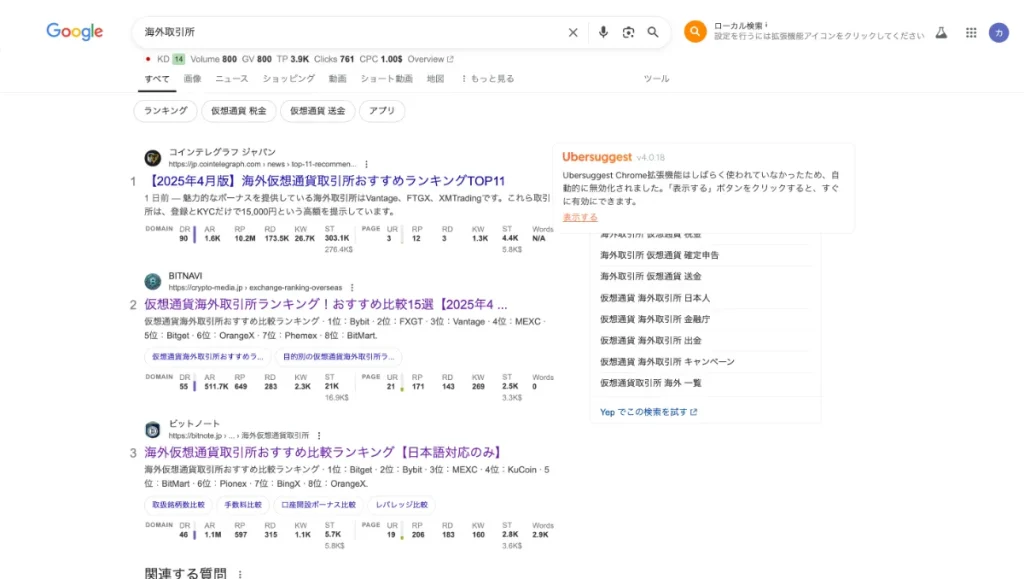1024x579 pixels.
Task: Switch to ショート動画 tab
Action: click(x=387, y=78)
